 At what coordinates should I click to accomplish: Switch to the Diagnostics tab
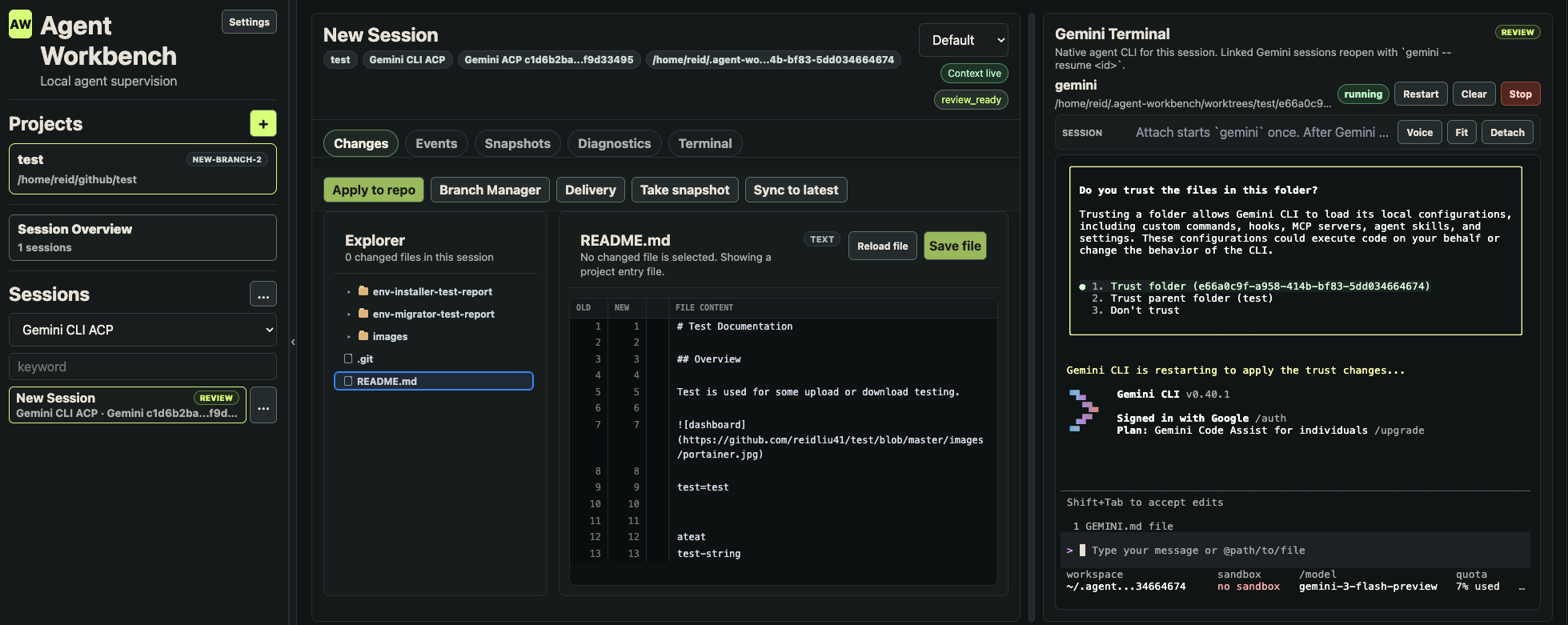(x=615, y=143)
